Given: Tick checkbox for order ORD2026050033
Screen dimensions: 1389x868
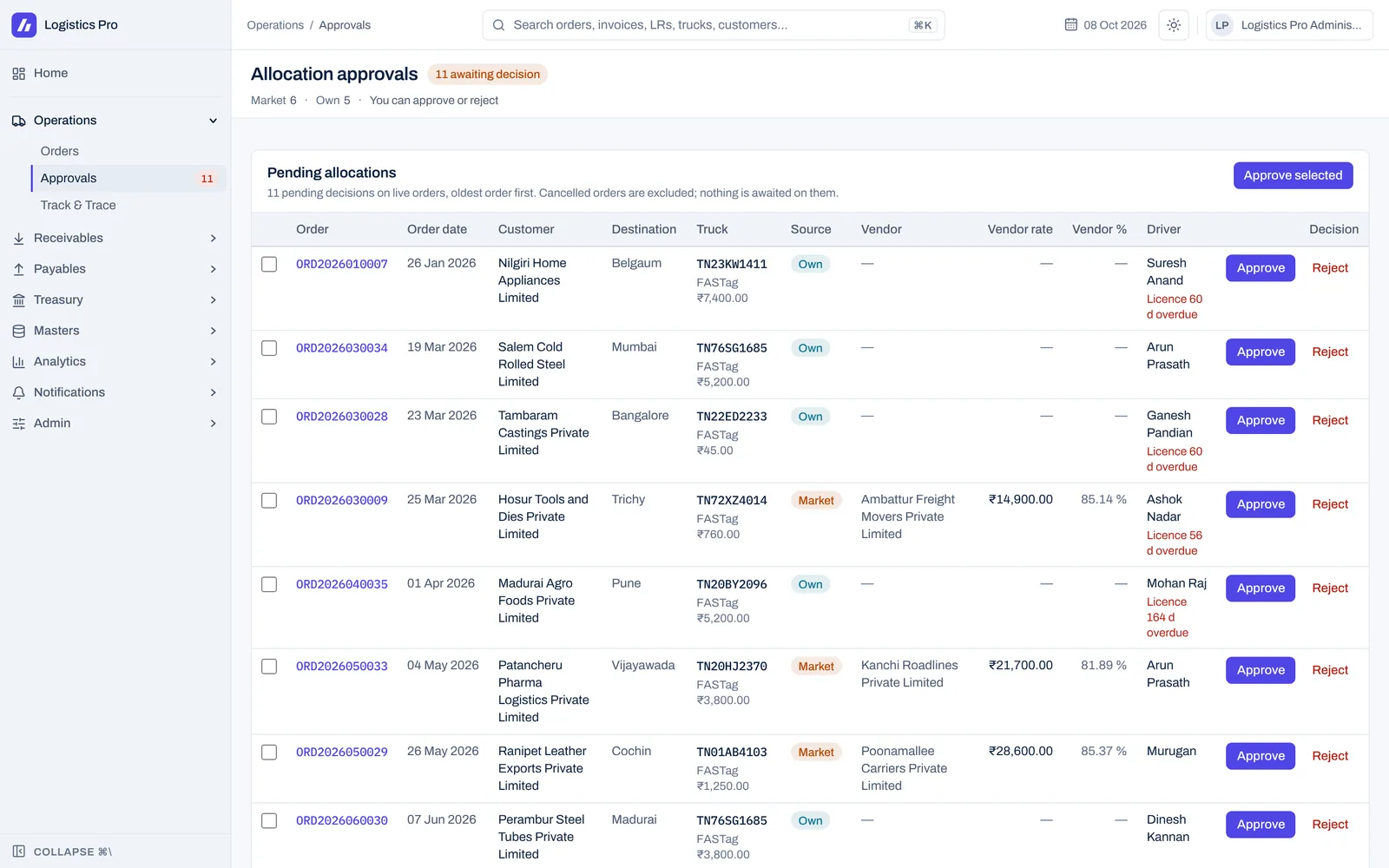Looking at the screenshot, I should click(x=269, y=667).
